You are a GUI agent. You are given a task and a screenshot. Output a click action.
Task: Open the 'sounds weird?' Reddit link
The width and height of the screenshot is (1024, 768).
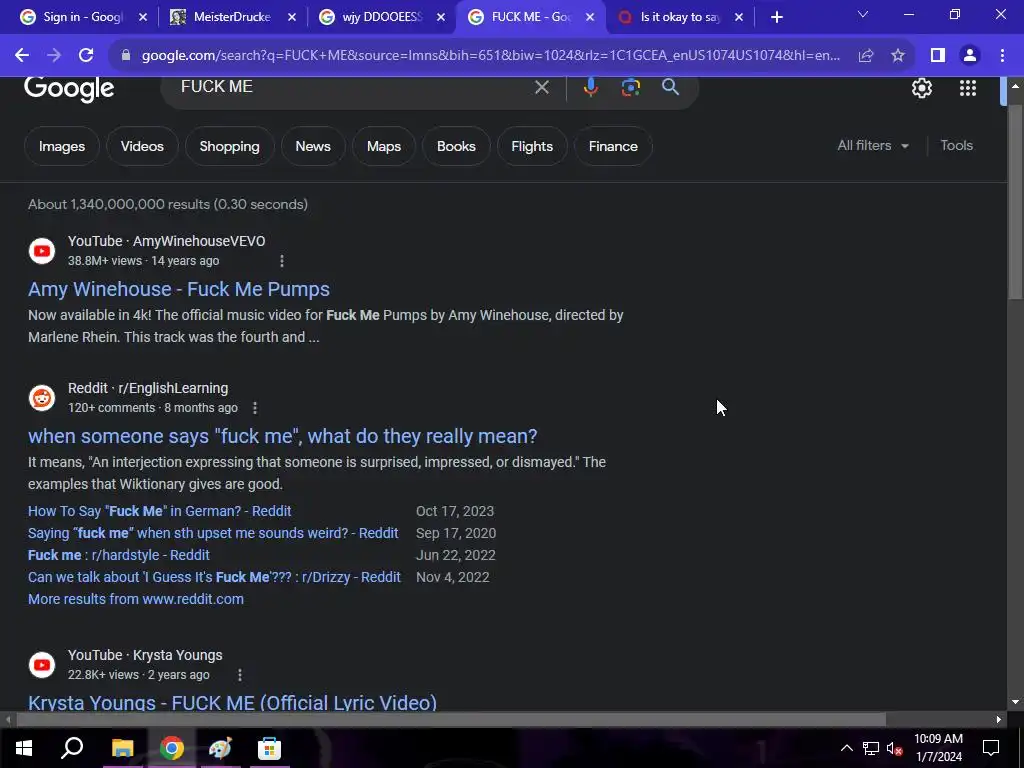(x=213, y=534)
